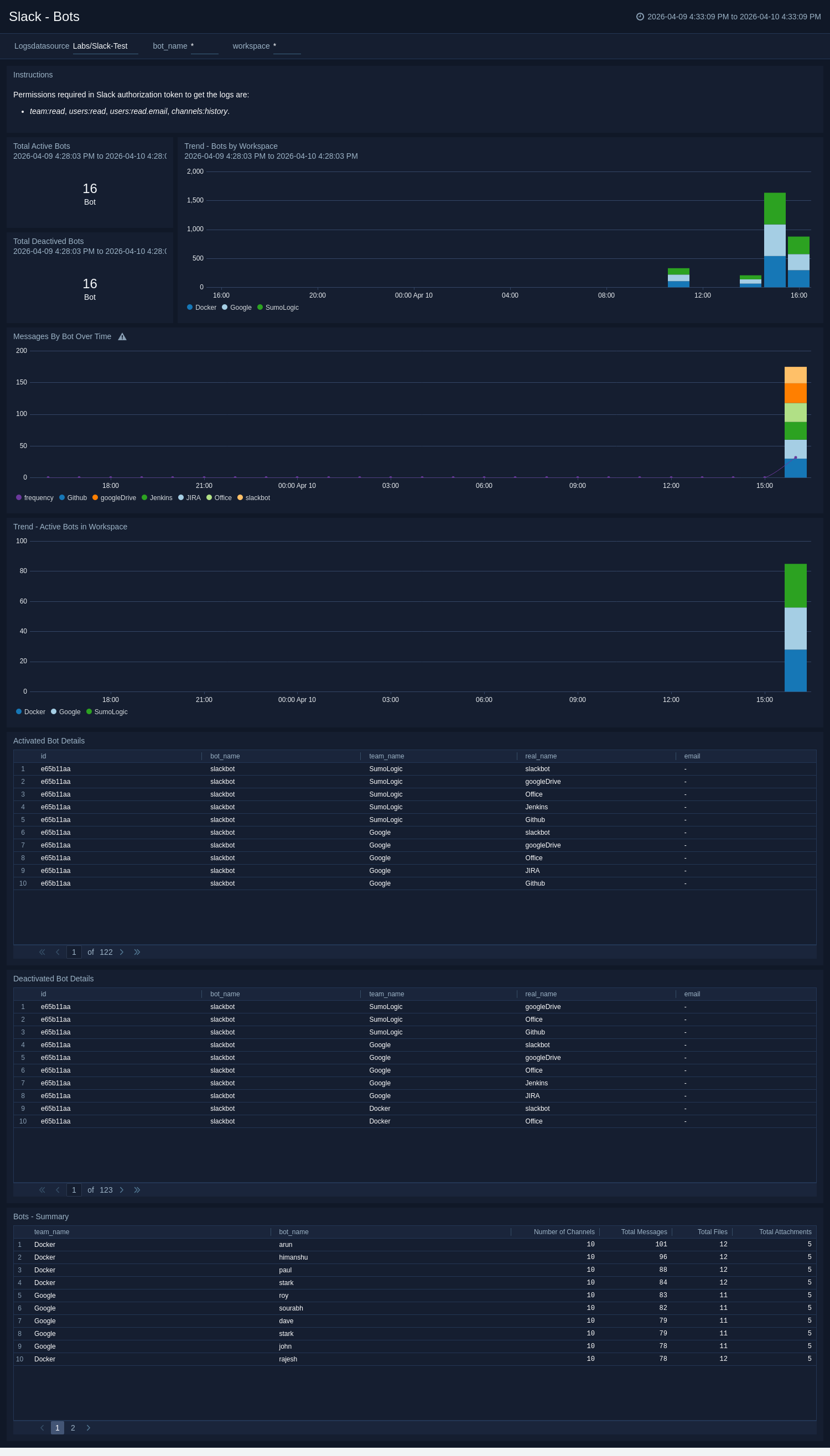This screenshot has width=830, height=1456.
Task: Toggle SumoLogic series in Active Bots legend
Action: (x=107, y=712)
